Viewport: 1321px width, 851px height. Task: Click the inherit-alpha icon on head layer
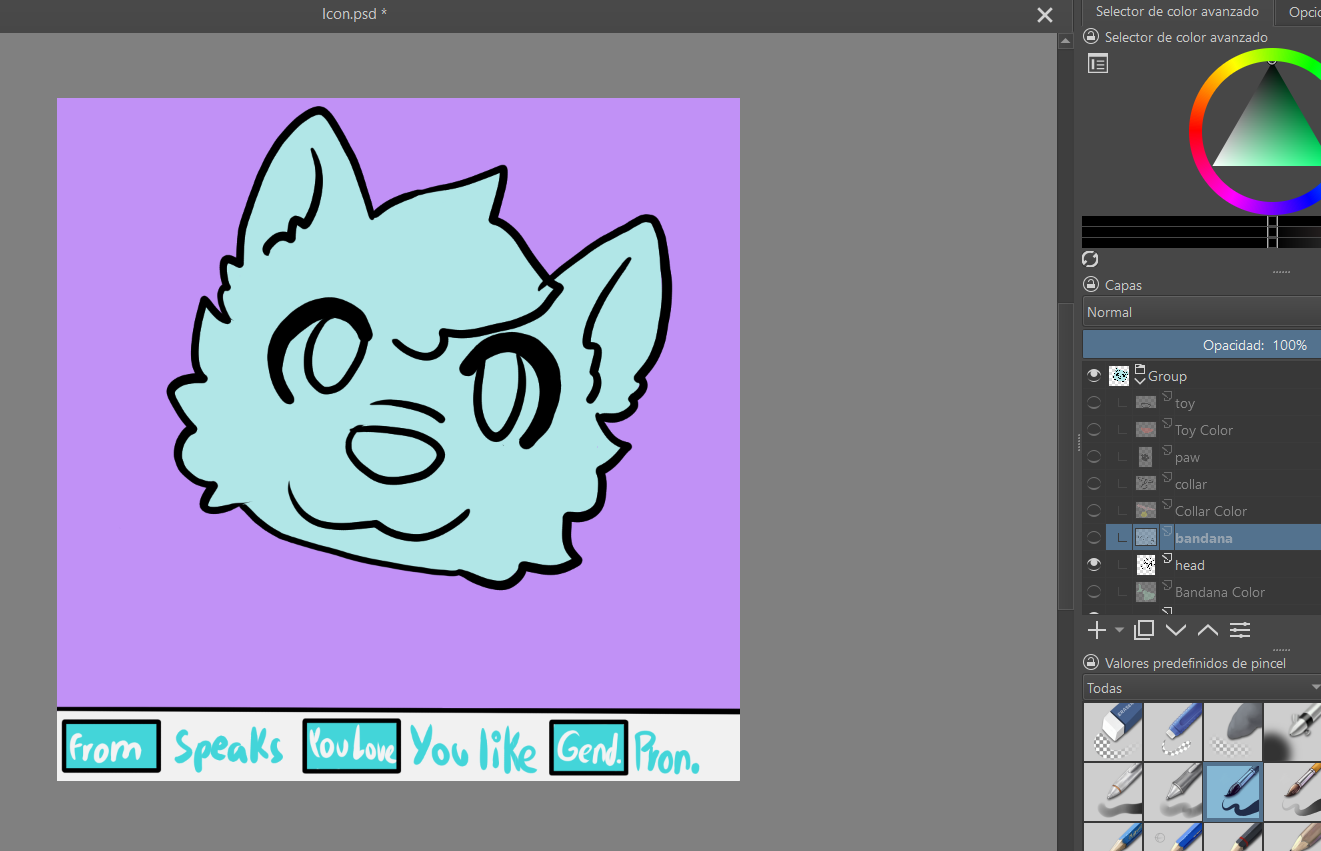[1167, 559]
